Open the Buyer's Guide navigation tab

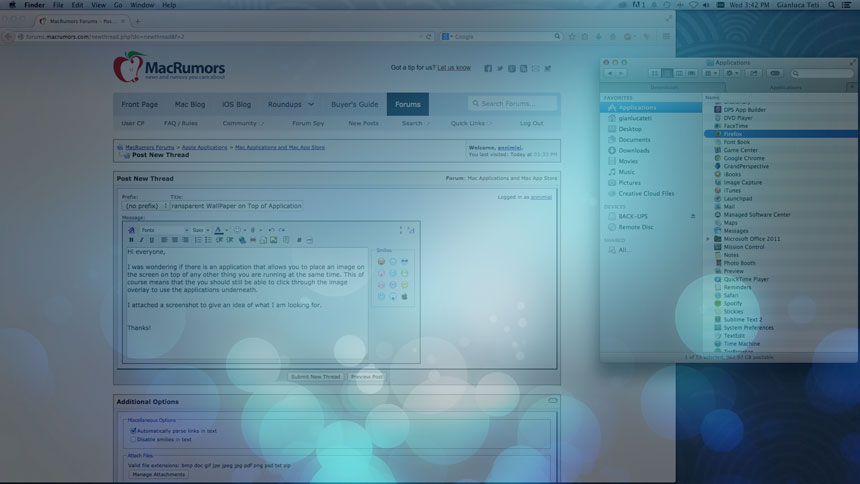354,104
